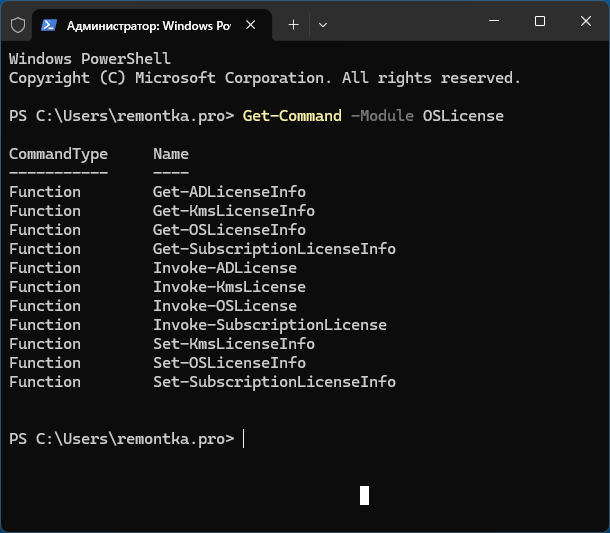Click the administrator shield icon
The height and width of the screenshot is (533, 610).
tap(18, 25)
